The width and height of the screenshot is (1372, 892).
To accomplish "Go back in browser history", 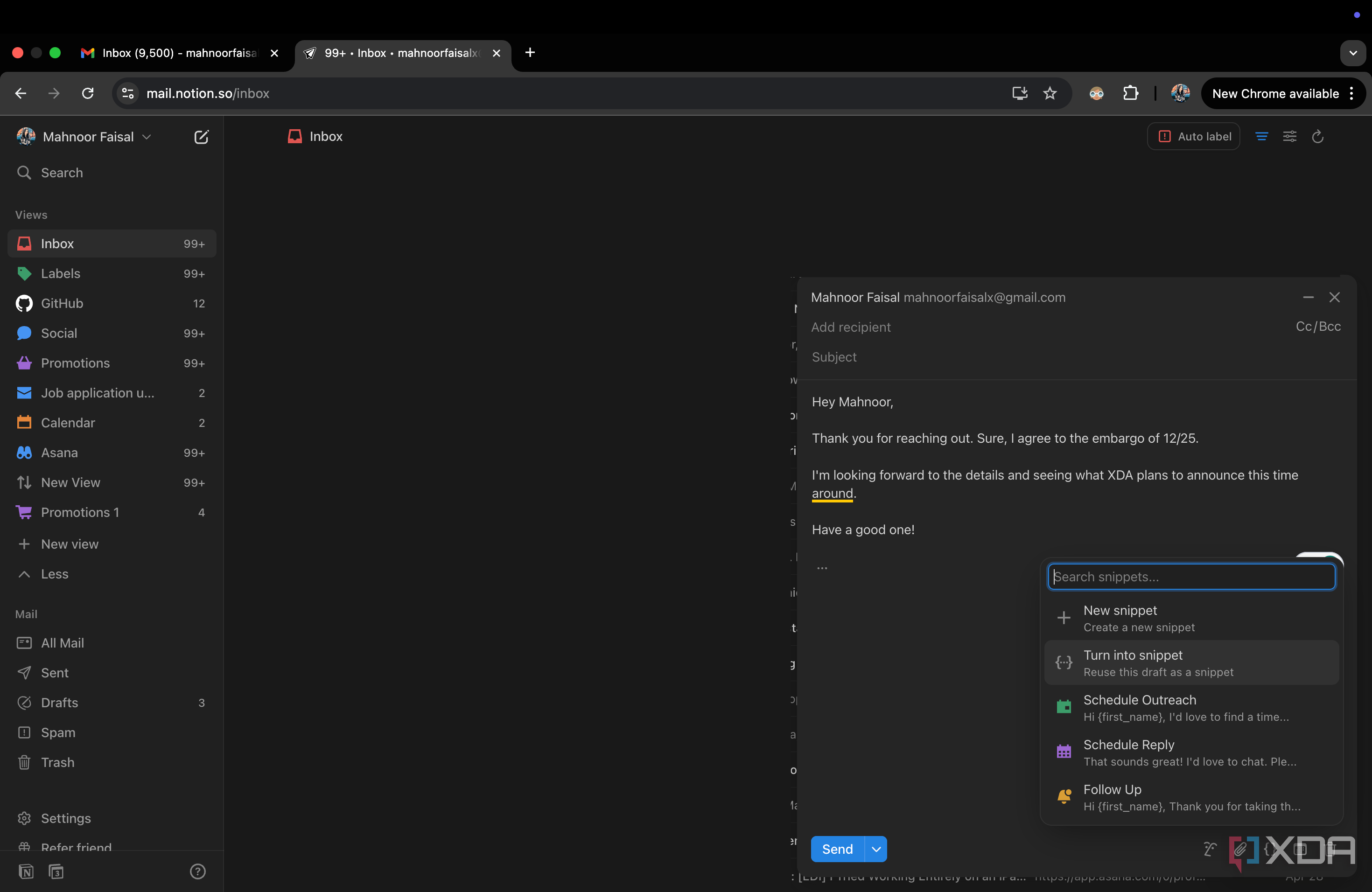I will pyautogui.click(x=21, y=93).
